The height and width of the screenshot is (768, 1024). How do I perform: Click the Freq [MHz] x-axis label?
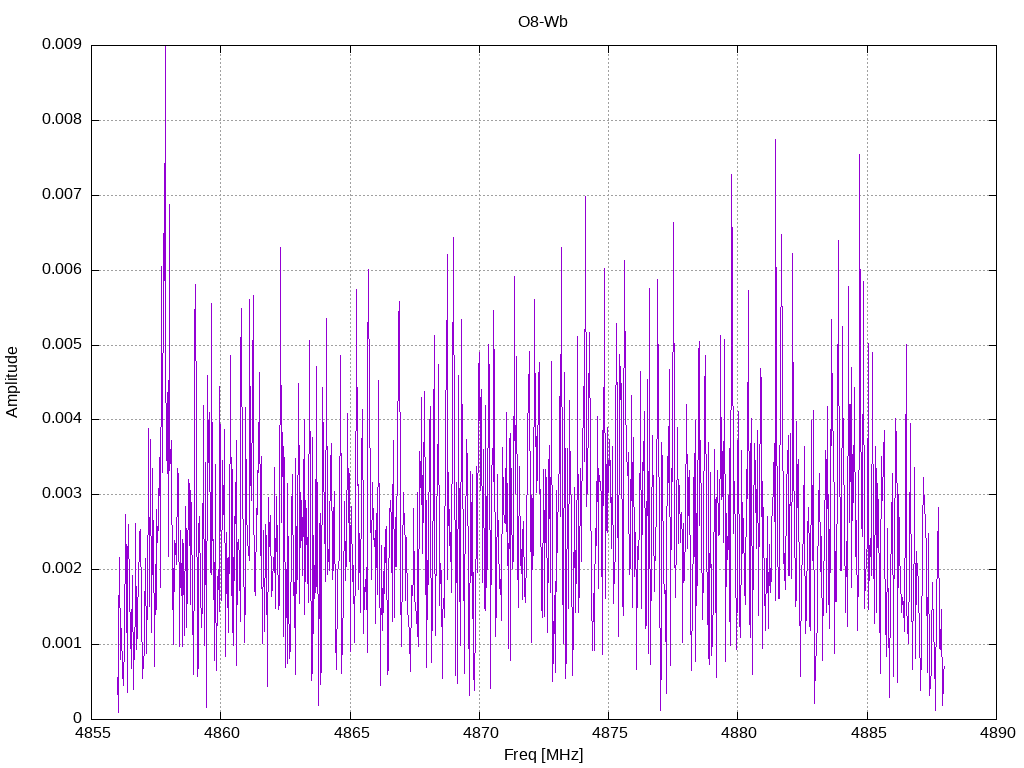(543, 755)
